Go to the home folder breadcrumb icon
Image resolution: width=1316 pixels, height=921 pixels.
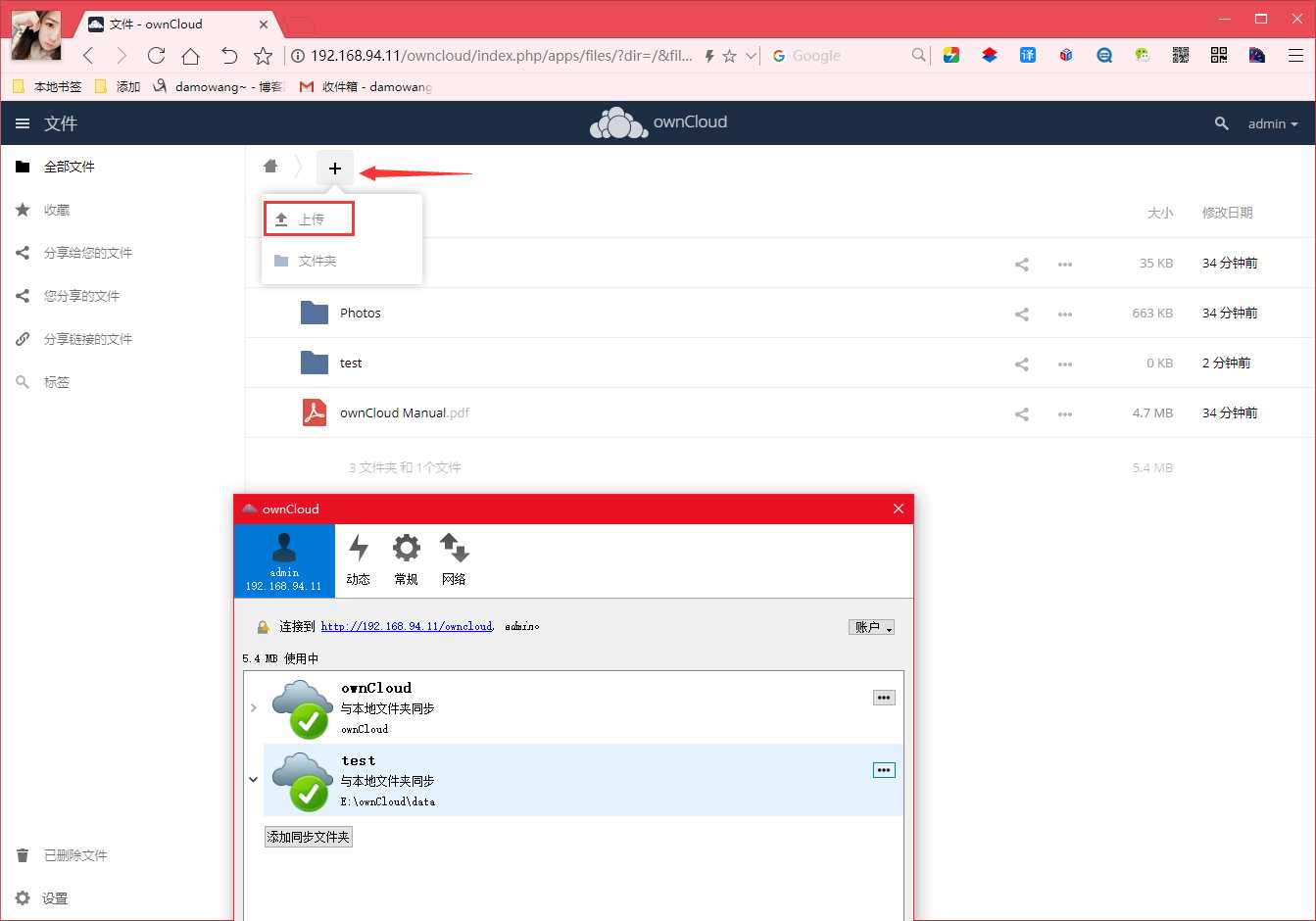click(x=270, y=167)
